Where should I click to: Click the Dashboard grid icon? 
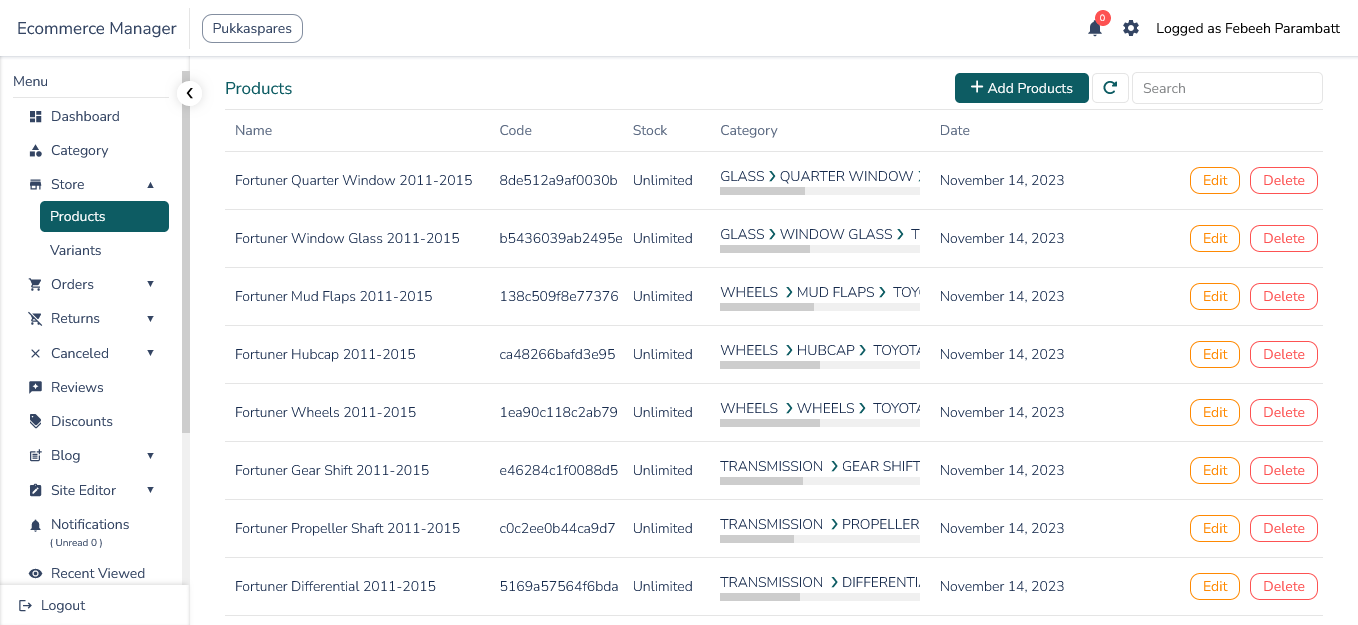coord(36,117)
